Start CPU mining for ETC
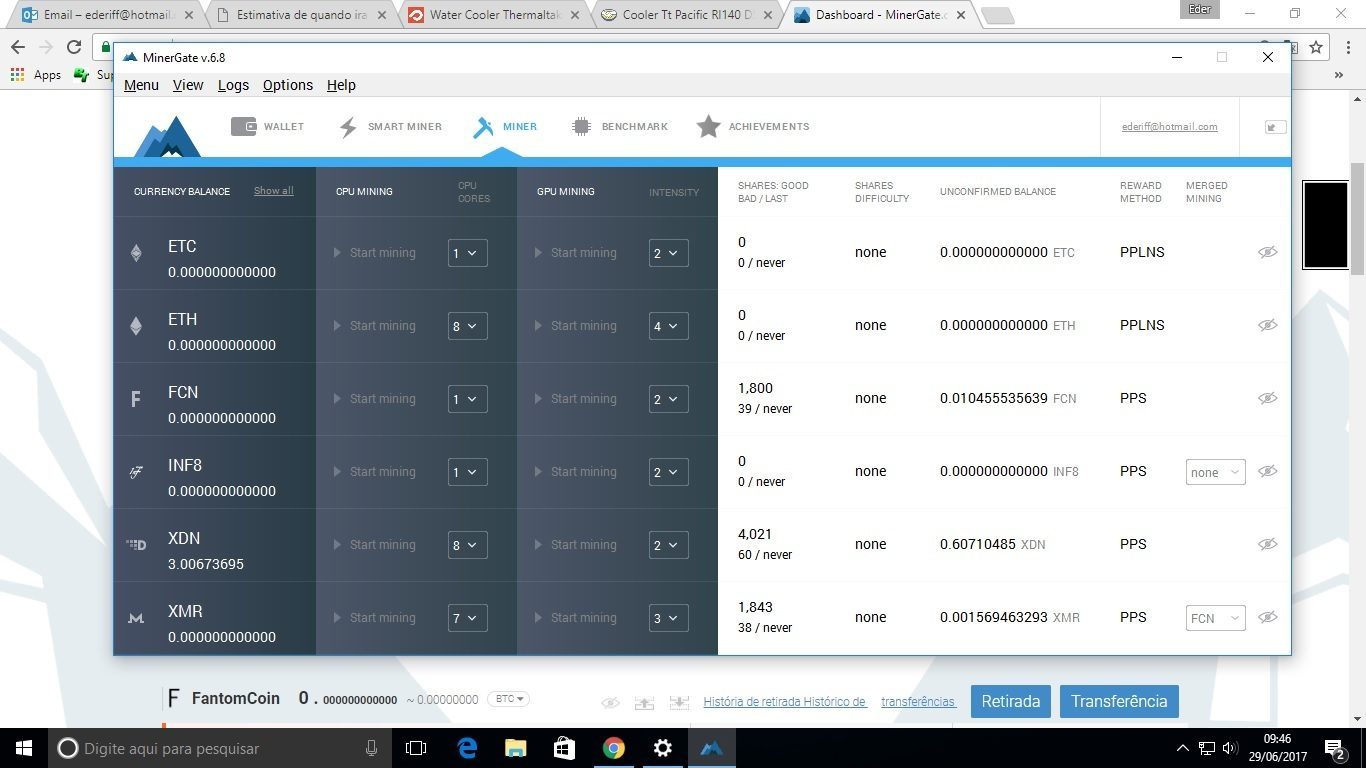Viewport: 1366px width, 768px height. [x=374, y=253]
